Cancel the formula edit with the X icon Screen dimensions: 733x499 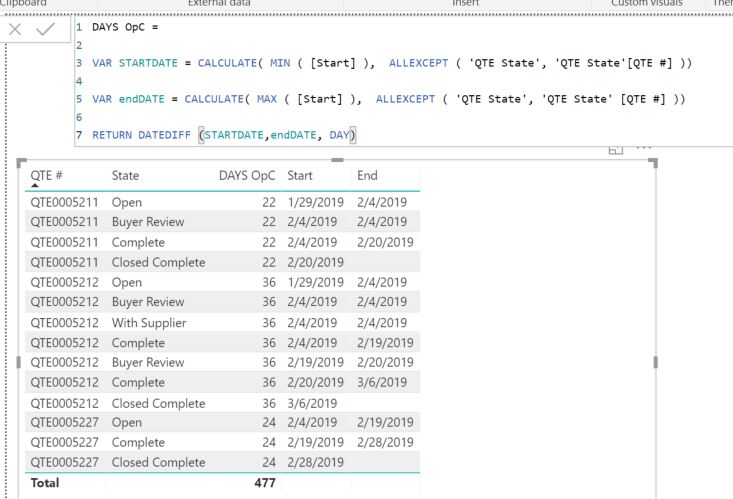pos(15,29)
